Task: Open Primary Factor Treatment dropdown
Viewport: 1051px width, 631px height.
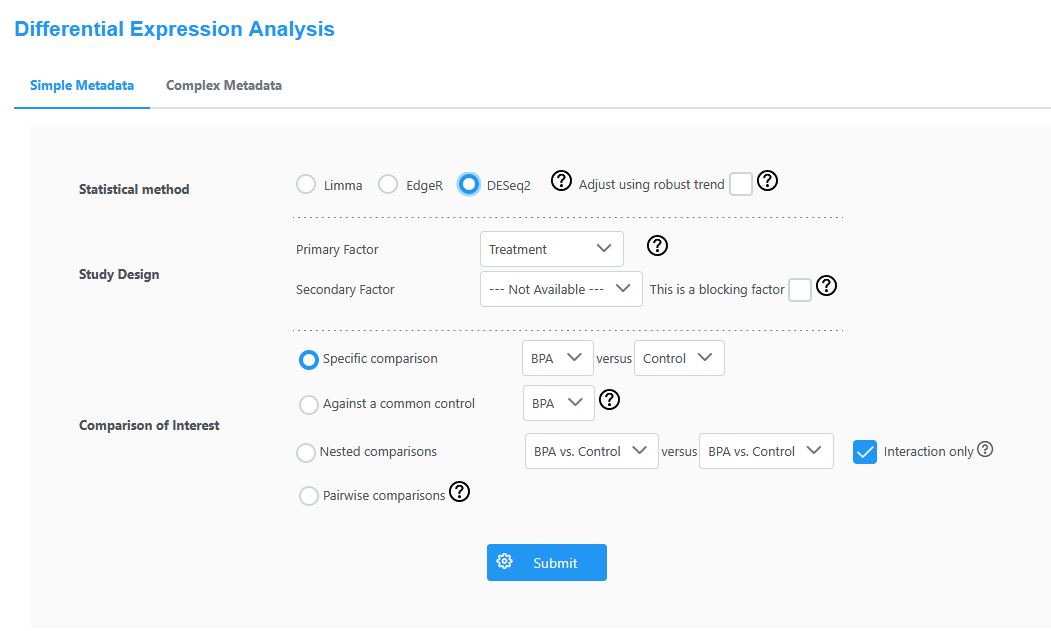Action: [x=552, y=249]
